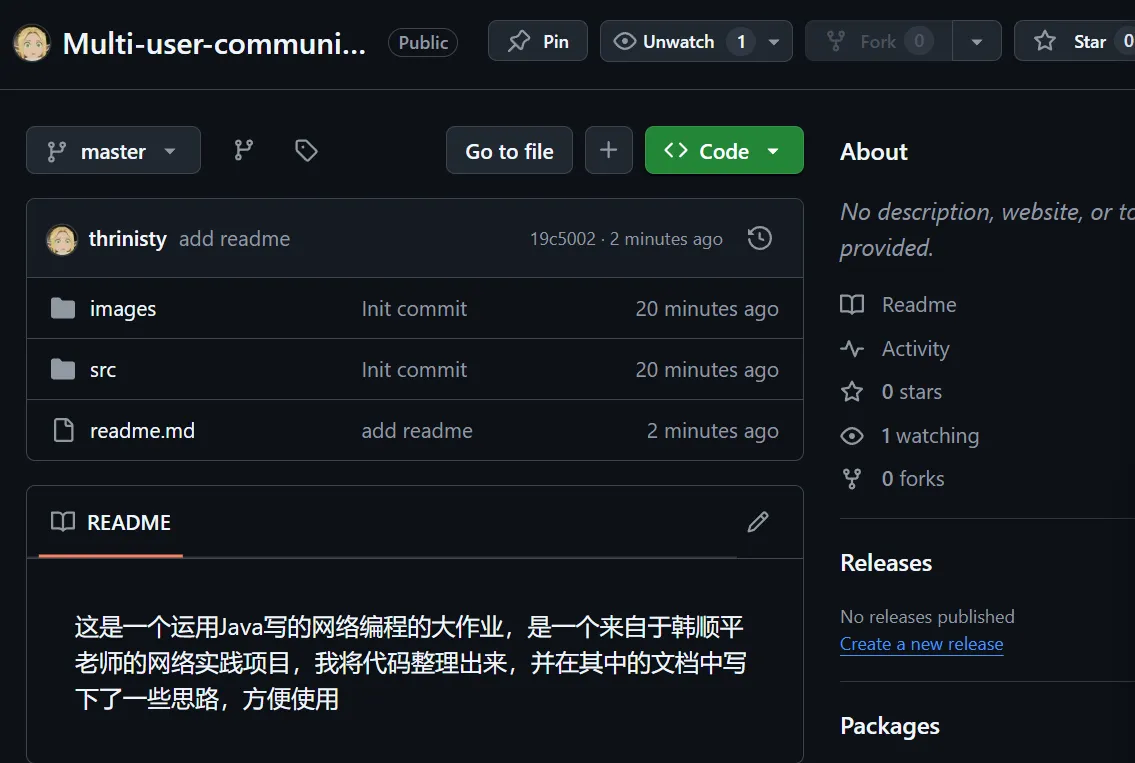This screenshot has width=1135, height=763.
Task: Click thrinisty avatar in commit row
Action: (62, 239)
